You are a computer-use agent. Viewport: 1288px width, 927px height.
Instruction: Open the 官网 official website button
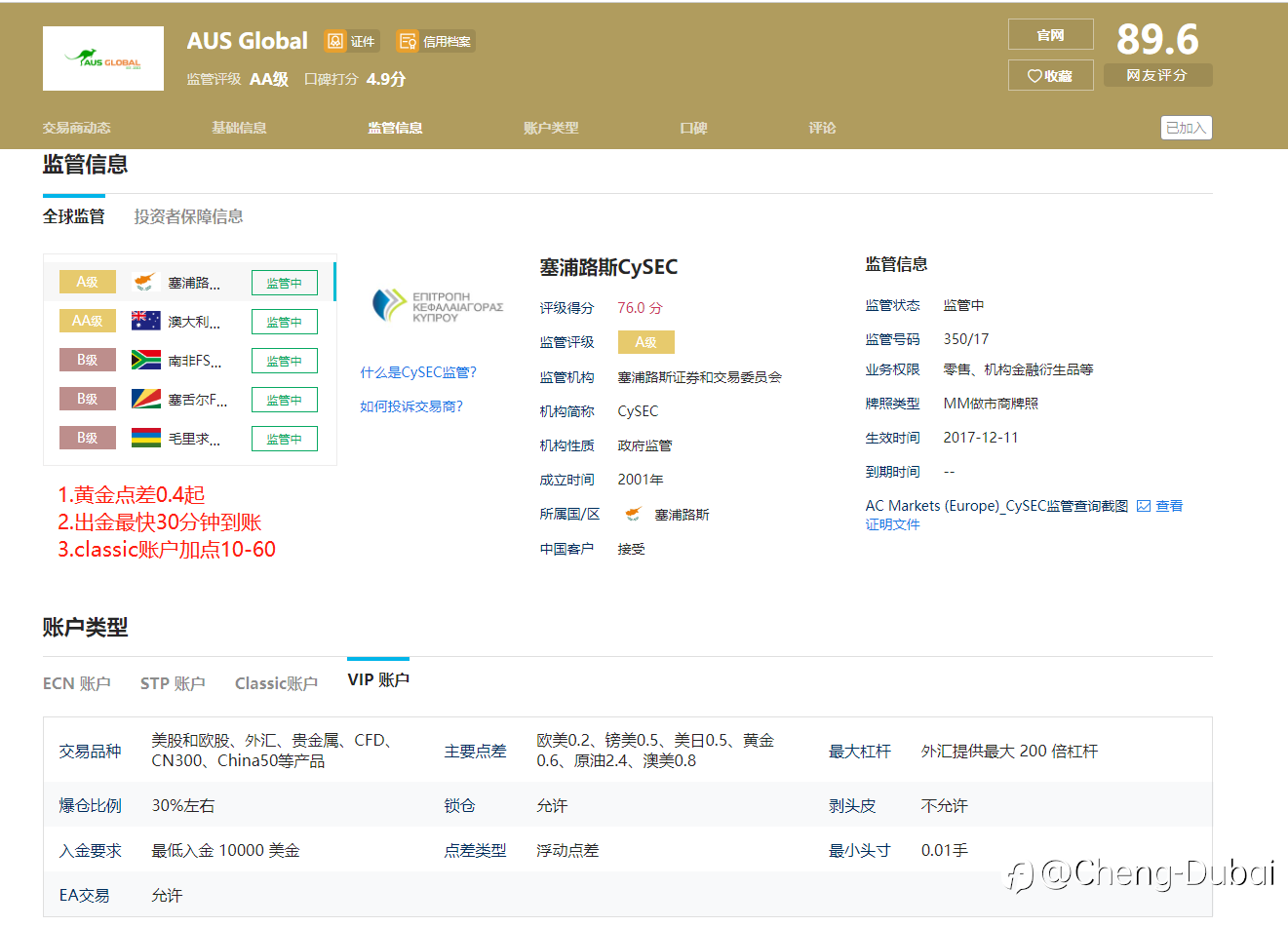[x=1050, y=35]
